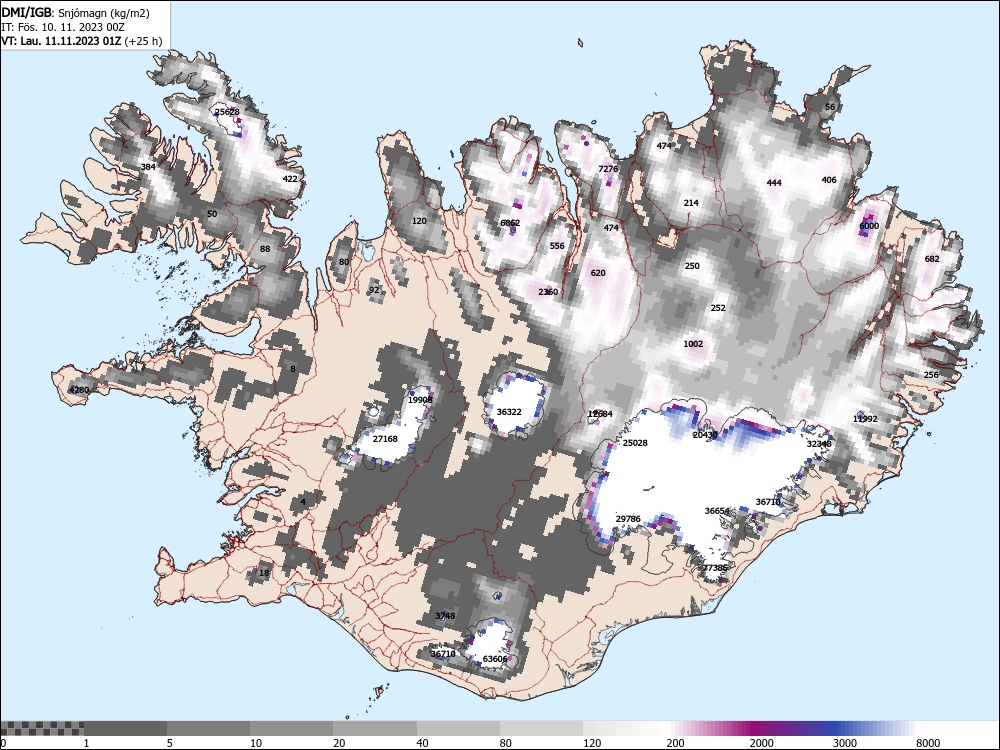Click the snow value '3748' on the map
The height and width of the screenshot is (750, 1000).
[445, 615]
